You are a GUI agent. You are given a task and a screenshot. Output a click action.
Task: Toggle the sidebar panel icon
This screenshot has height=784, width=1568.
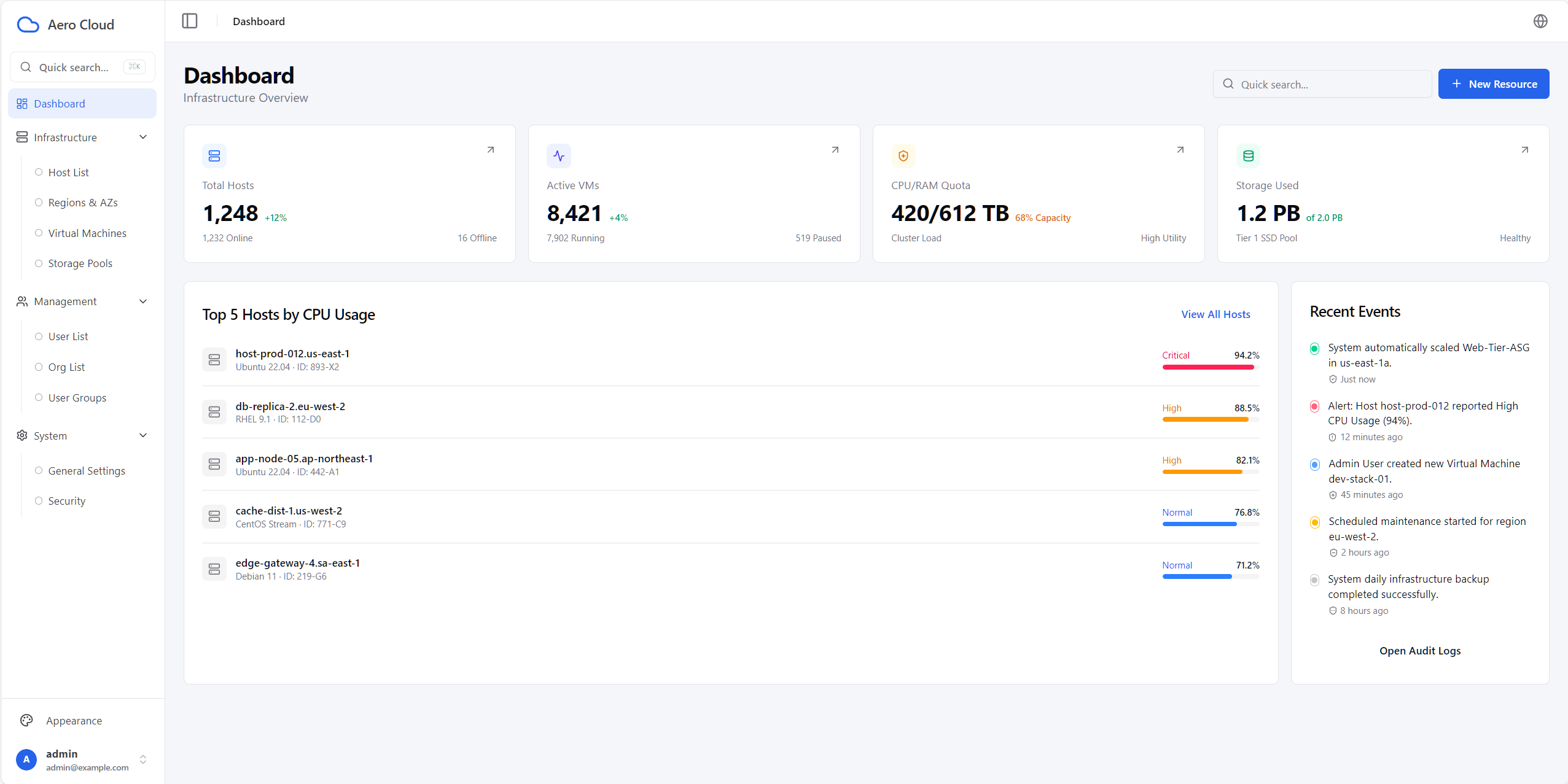click(190, 21)
